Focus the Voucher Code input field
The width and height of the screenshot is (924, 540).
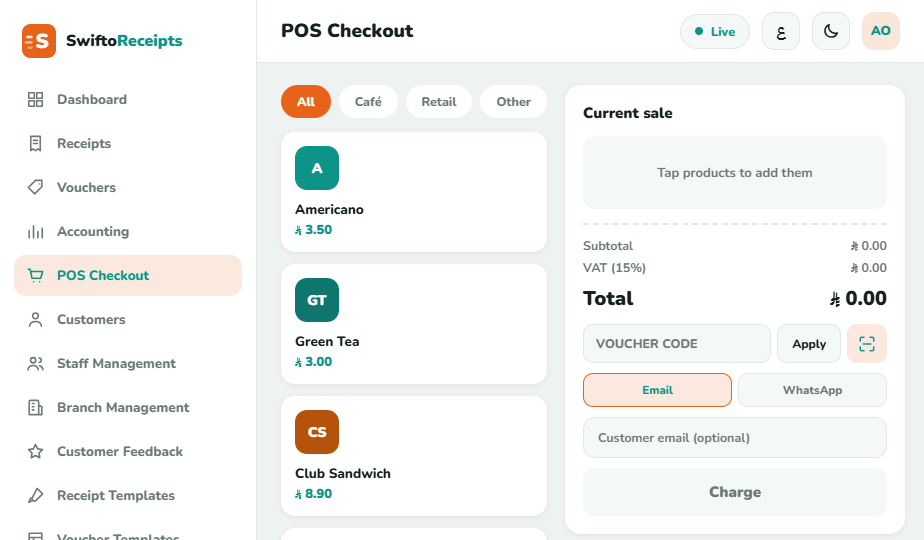677,344
